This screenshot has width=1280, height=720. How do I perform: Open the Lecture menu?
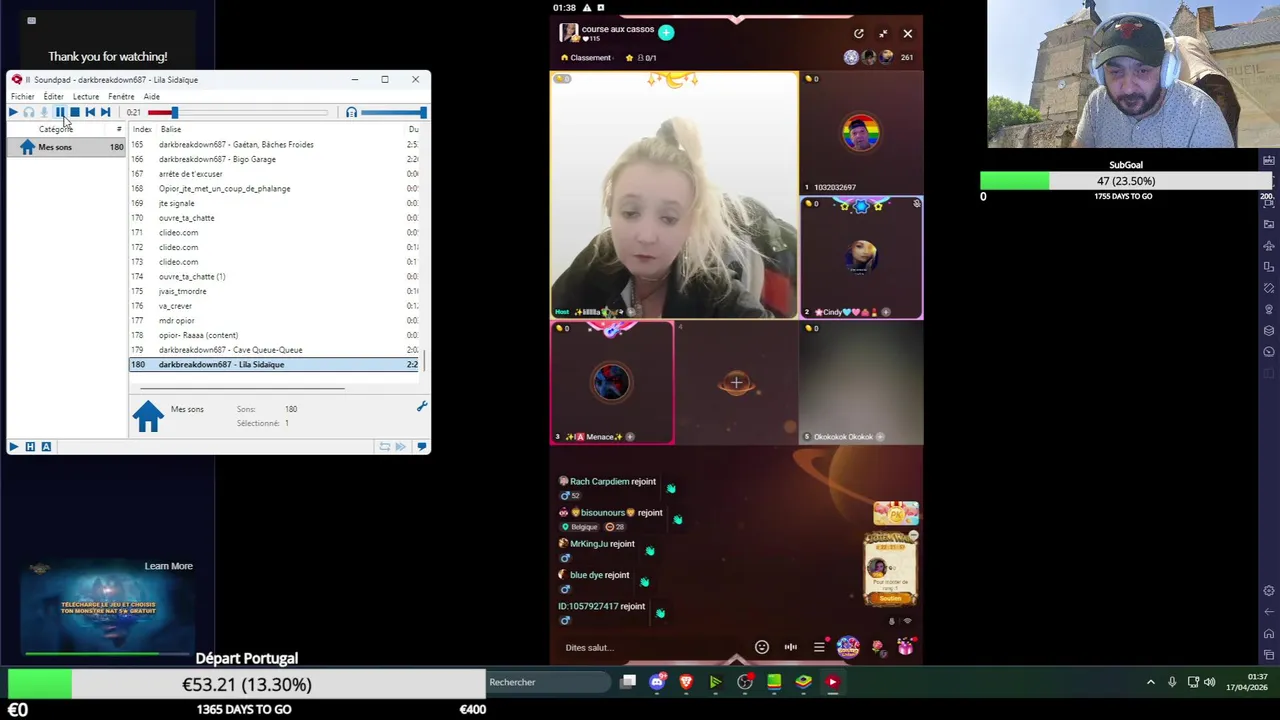[x=86, y=97]
